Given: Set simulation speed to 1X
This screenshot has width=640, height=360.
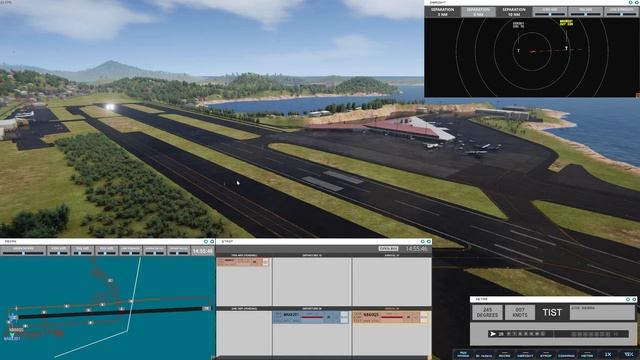Looking at the screenshot, I should point(608,355).
